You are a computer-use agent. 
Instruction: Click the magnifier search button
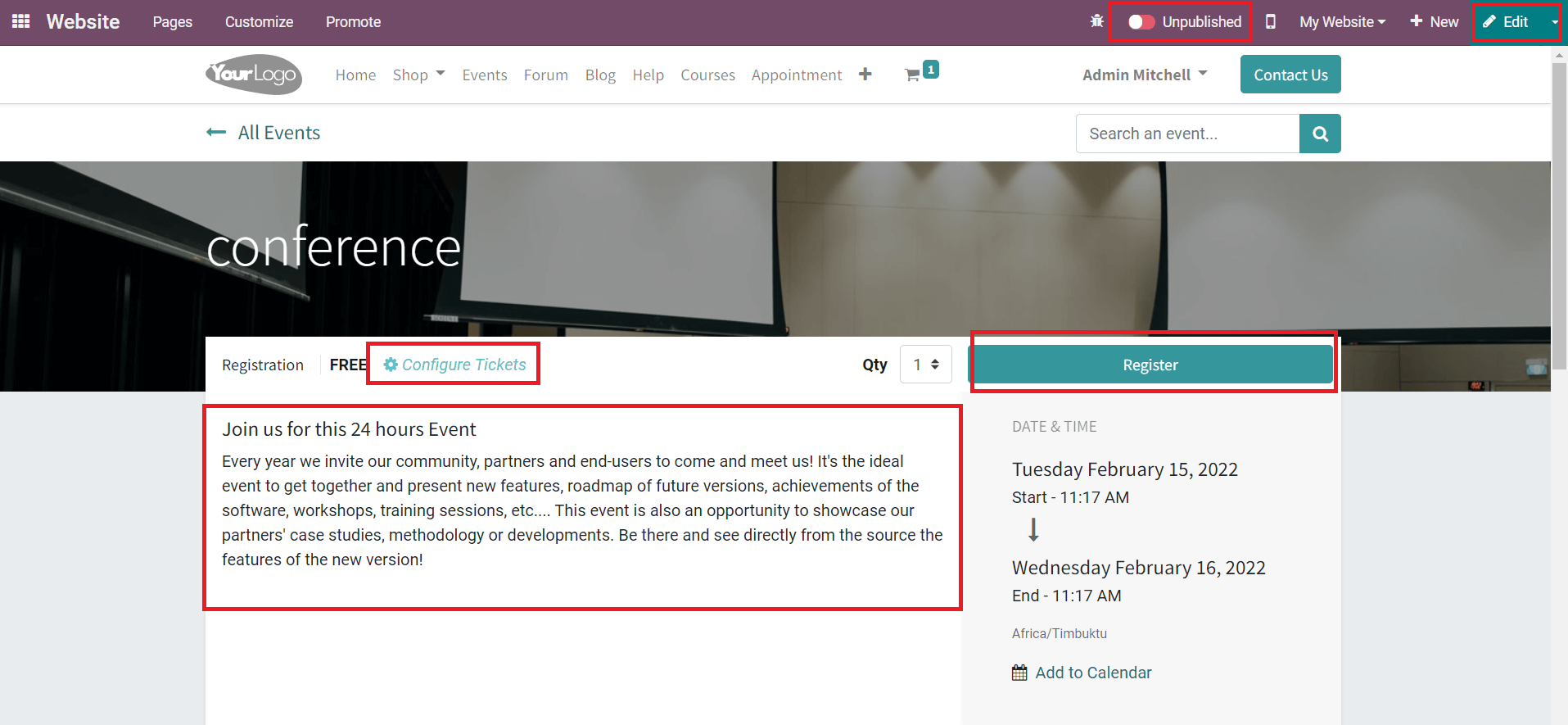tap(1320, 134)
